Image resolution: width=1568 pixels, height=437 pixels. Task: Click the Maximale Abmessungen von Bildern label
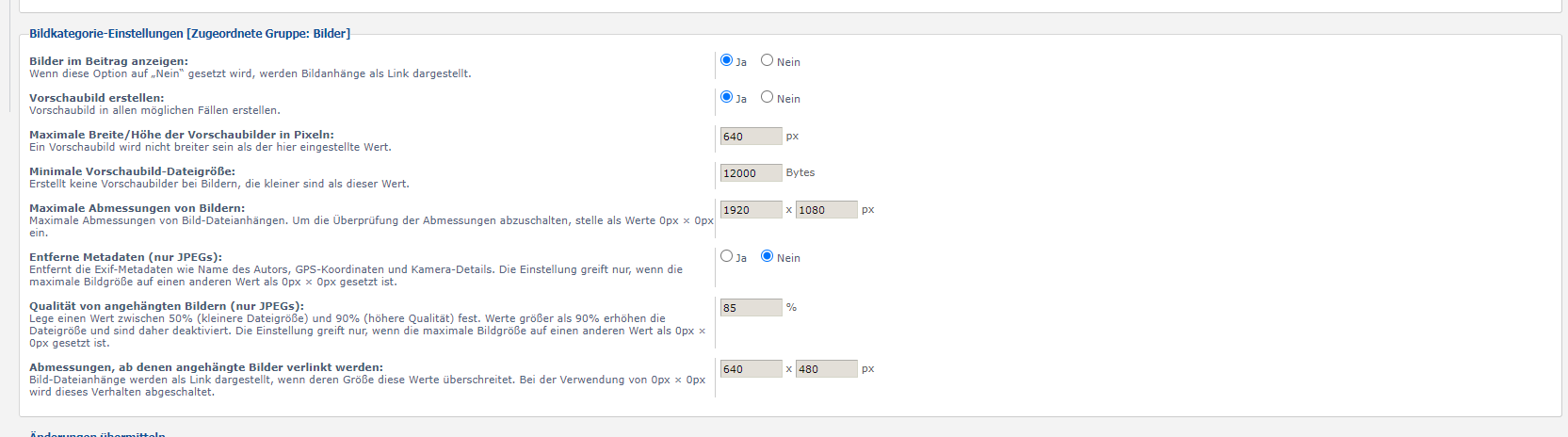pos(137,208)
